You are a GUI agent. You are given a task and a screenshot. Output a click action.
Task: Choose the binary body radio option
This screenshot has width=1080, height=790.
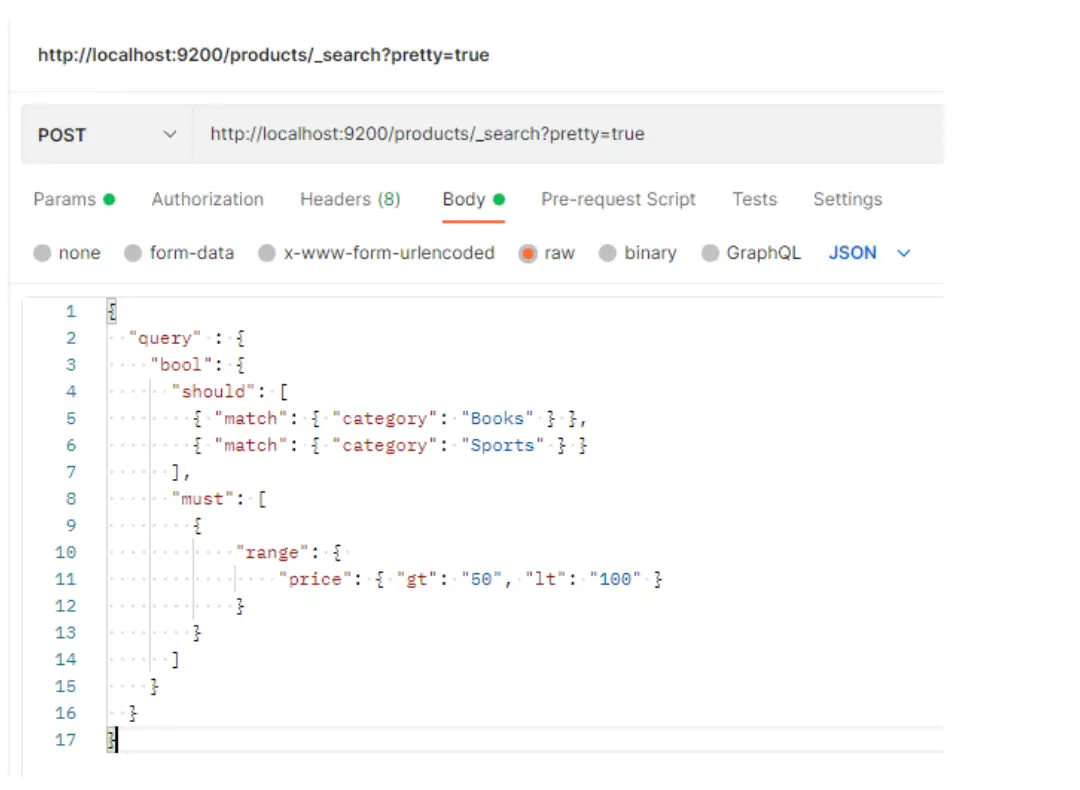(607, 254)
